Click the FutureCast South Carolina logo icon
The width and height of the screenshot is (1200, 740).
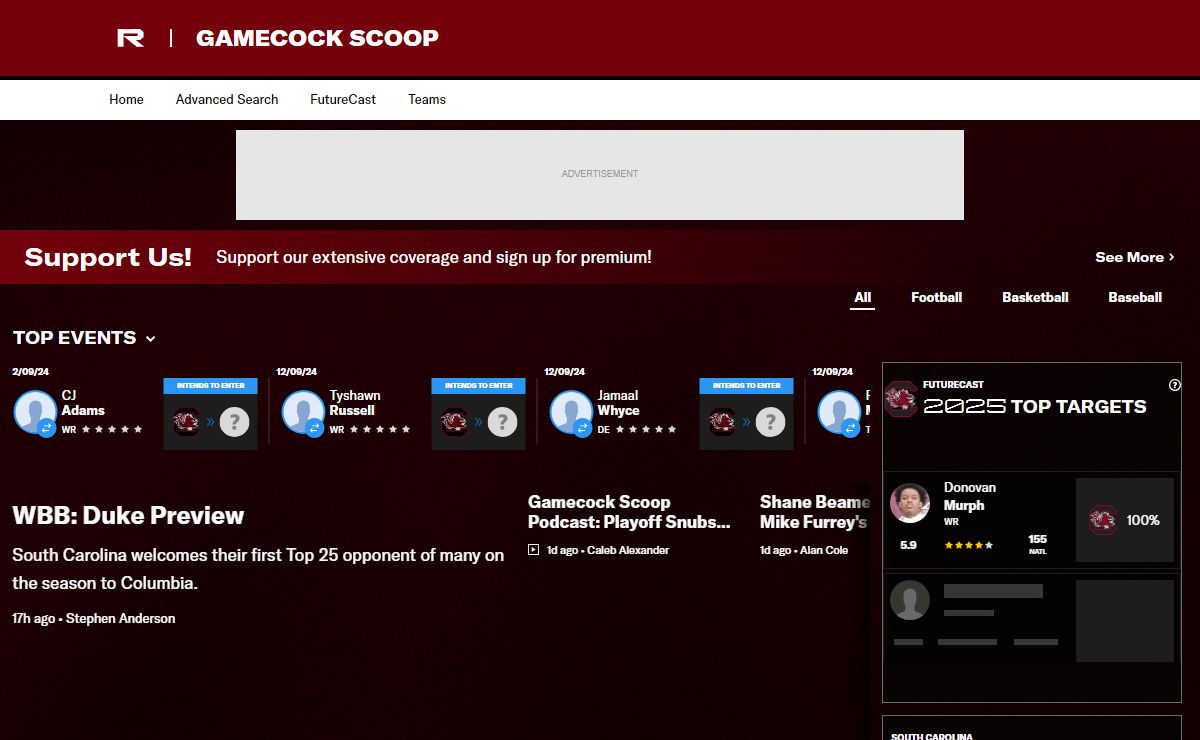pyautogui.click(x=901, y=398)
